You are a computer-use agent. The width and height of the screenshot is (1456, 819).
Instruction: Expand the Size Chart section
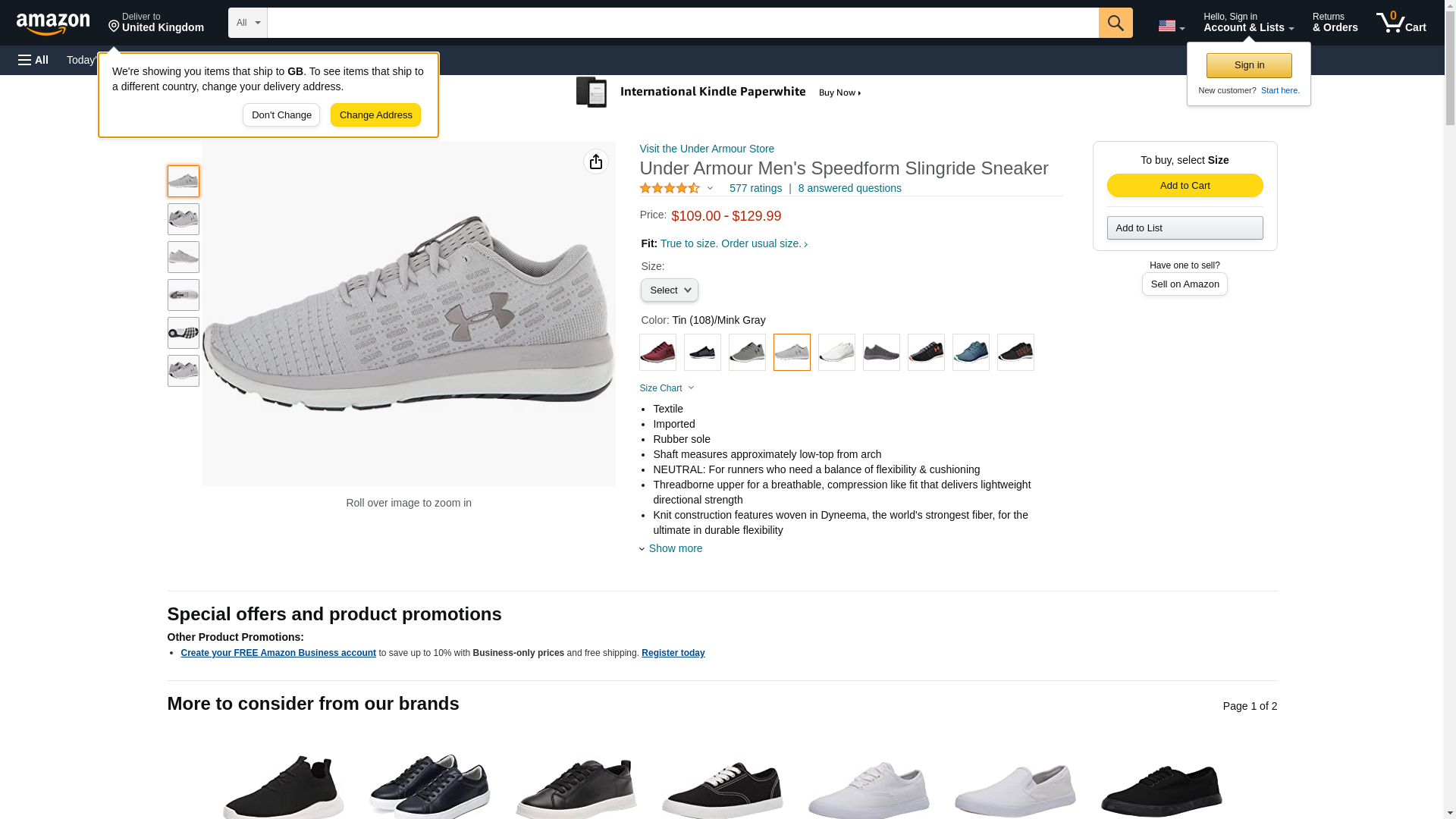[667, 388]
